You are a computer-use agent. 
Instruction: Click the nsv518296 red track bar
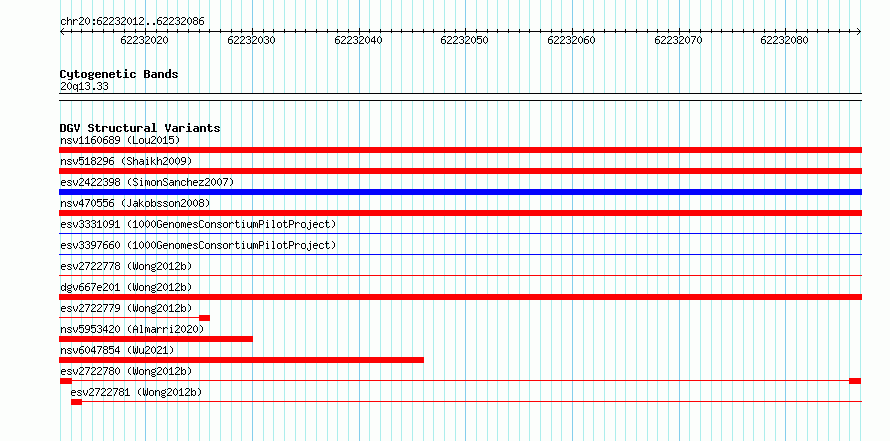tap(460, 171)
